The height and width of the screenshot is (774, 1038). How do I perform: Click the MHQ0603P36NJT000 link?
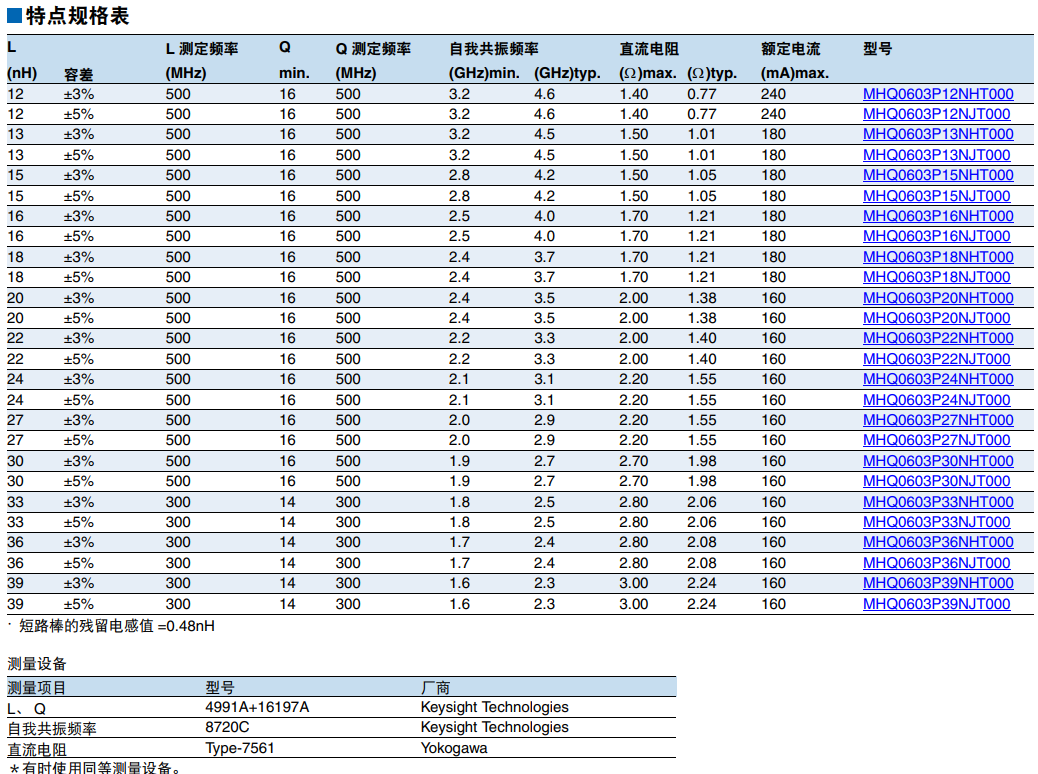click(937, 563)
